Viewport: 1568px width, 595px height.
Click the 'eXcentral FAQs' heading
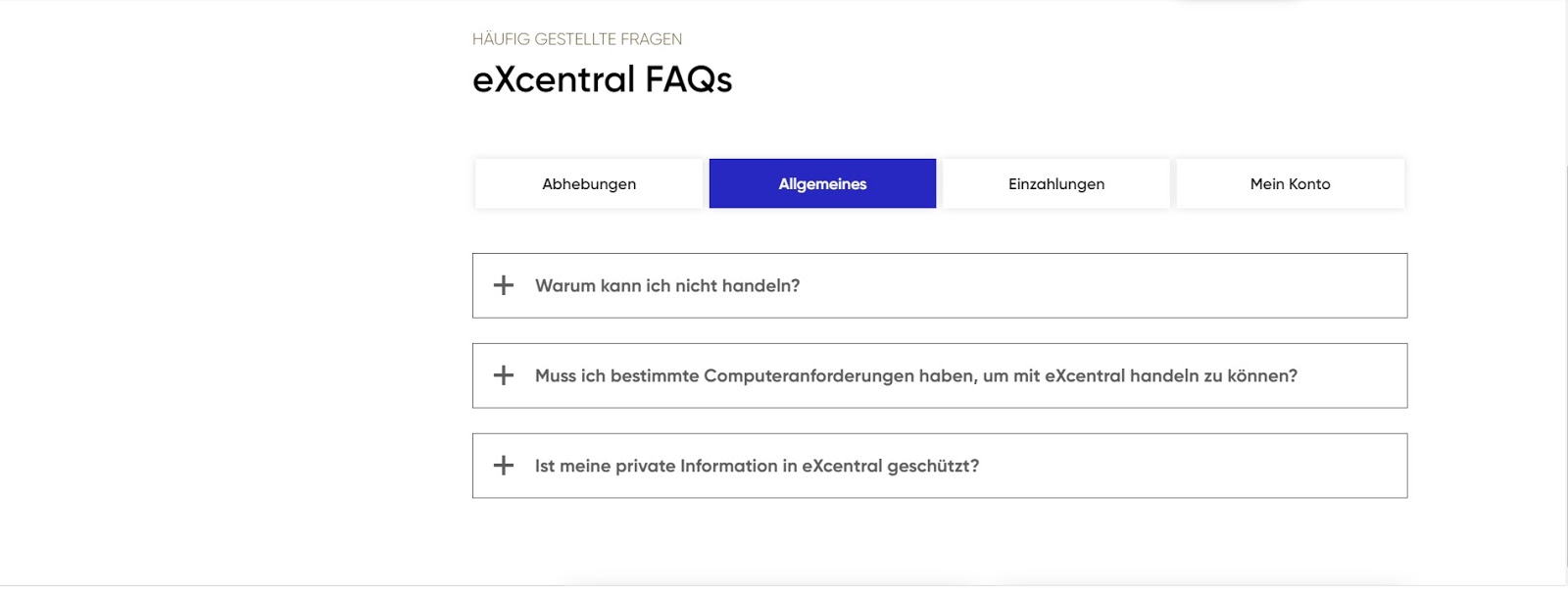602,79
